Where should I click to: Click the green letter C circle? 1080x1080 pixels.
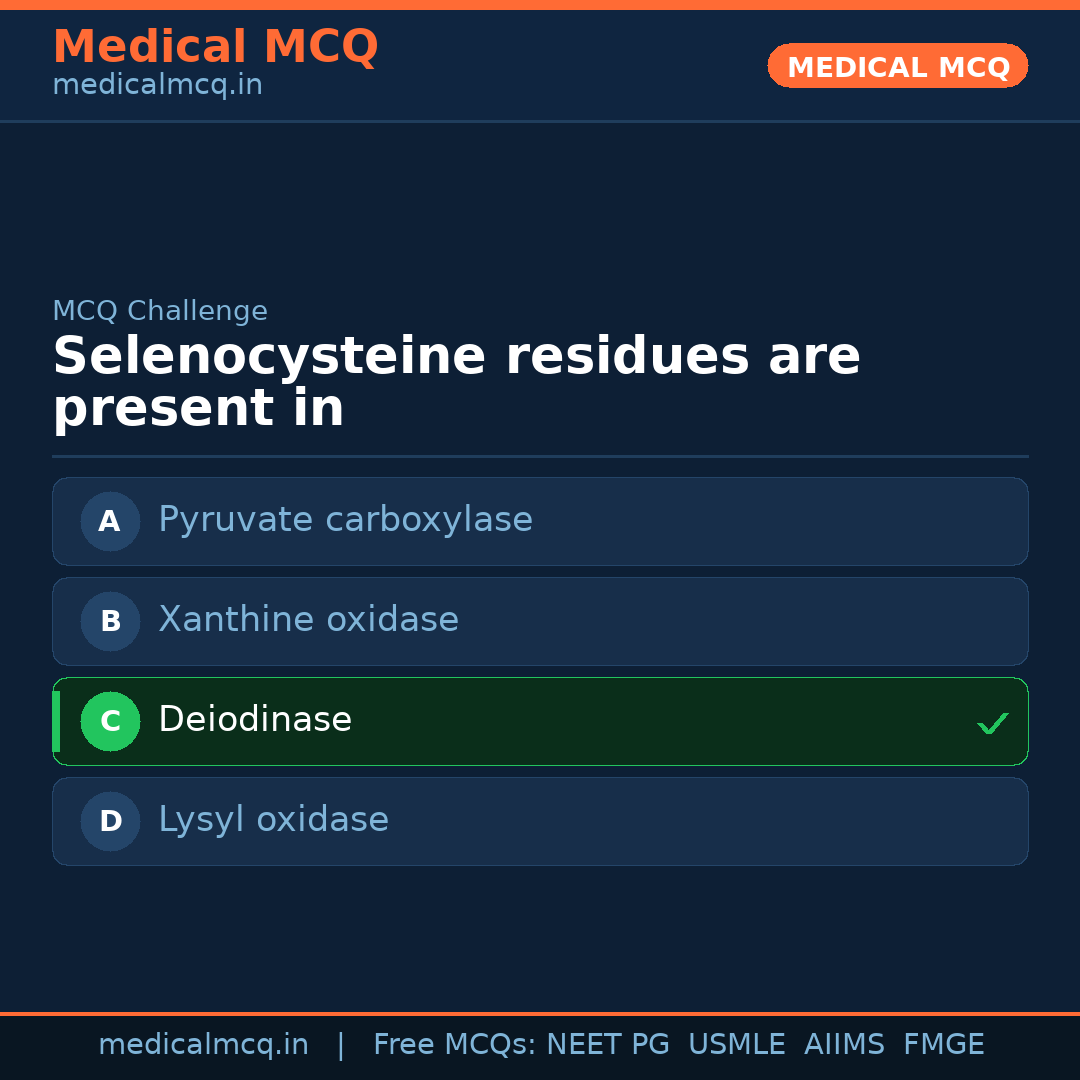[x=110, y=721]
